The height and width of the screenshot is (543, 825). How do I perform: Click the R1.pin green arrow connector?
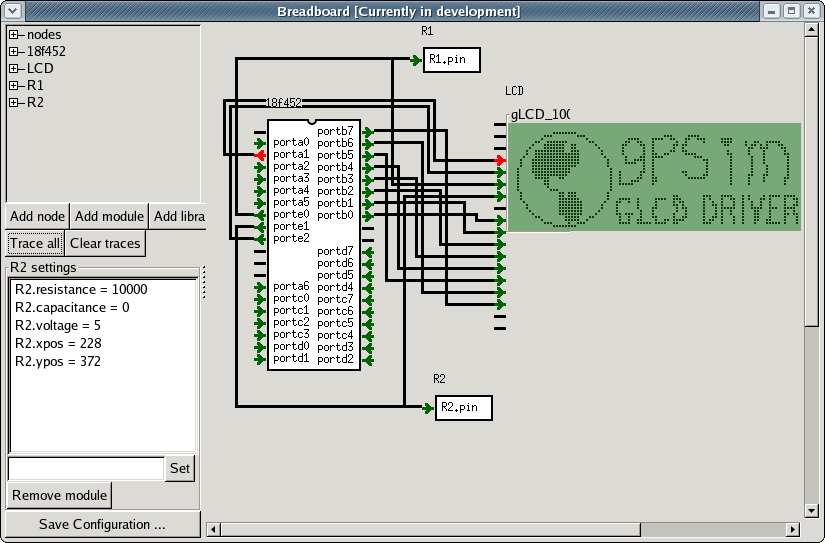[417, 60]
